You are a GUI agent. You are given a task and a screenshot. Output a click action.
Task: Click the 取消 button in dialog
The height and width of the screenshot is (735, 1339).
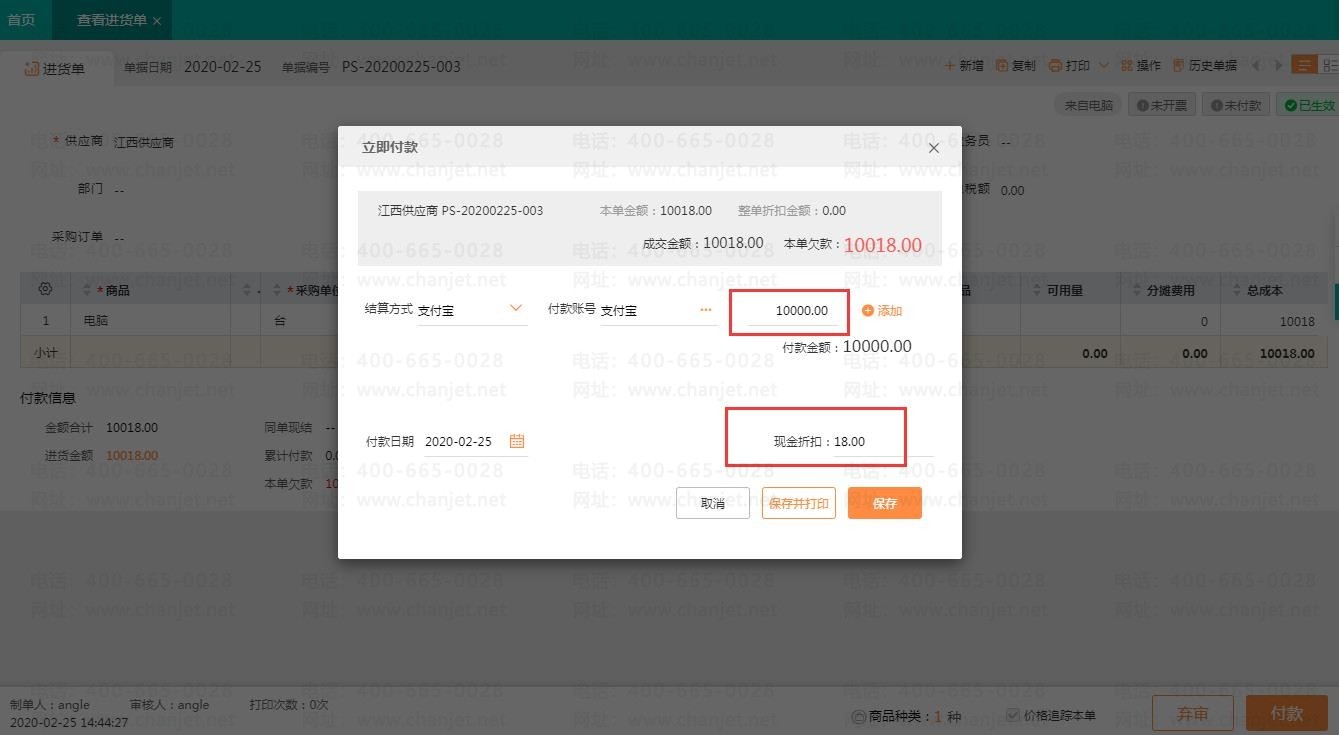pyautogui.click(x=713, y=503)
